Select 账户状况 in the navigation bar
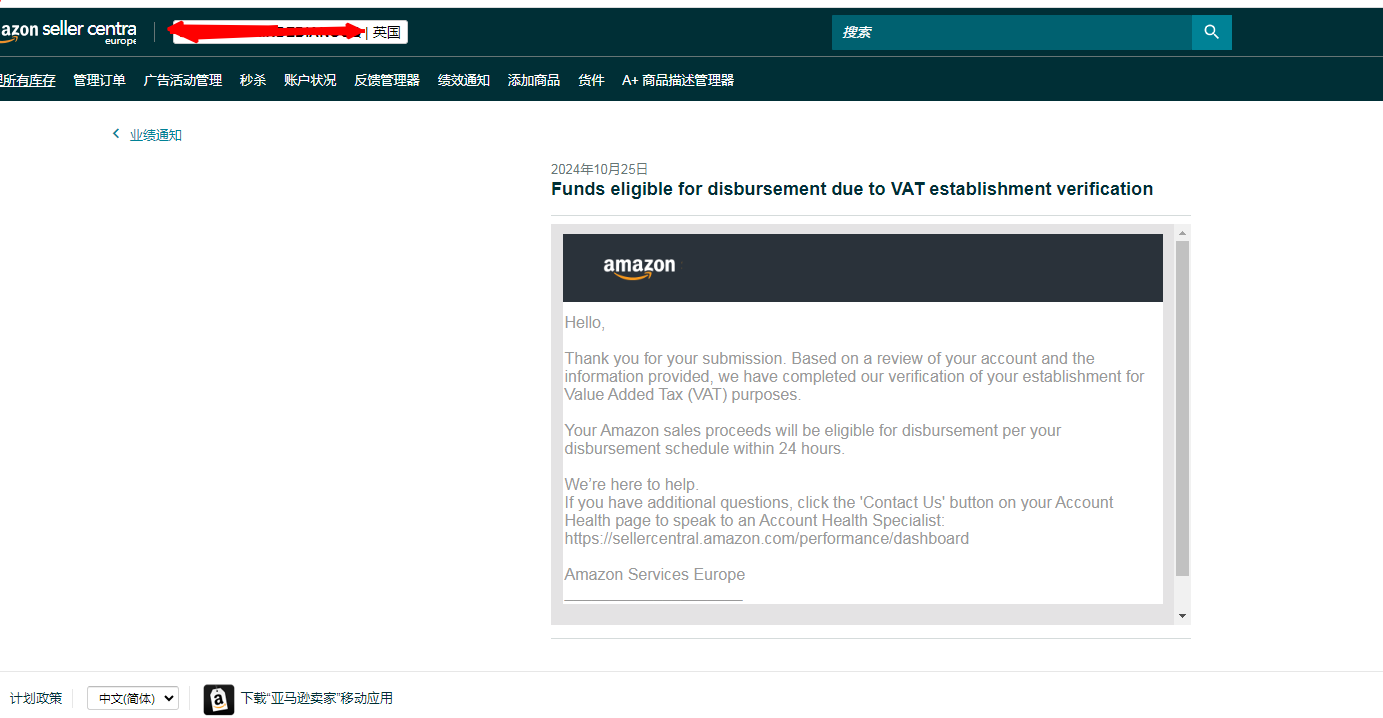Viewport: 1383px width, 718px height. [x=310, y=80]
